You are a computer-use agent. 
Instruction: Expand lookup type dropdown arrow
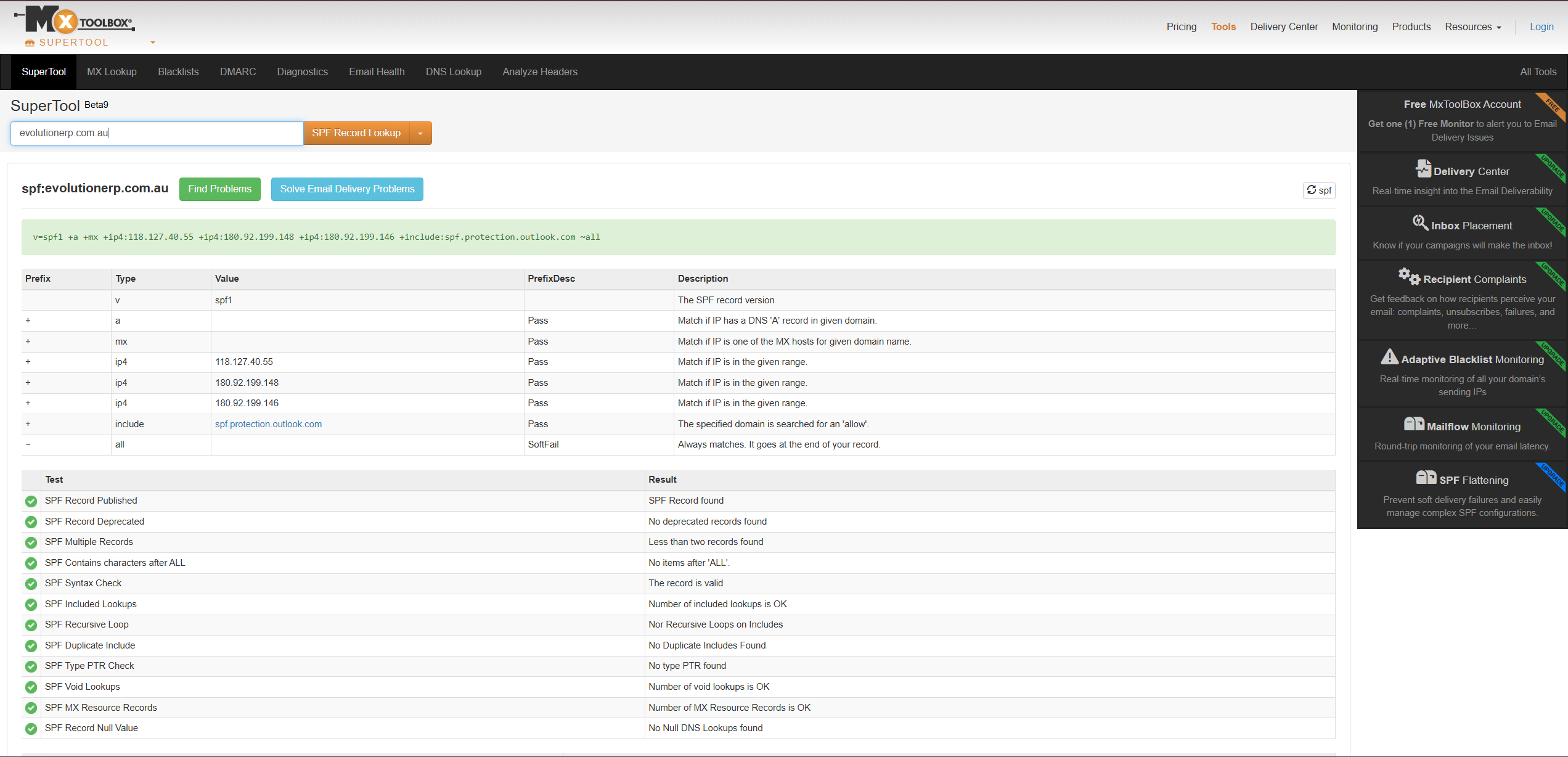click(x=420, y=133)
